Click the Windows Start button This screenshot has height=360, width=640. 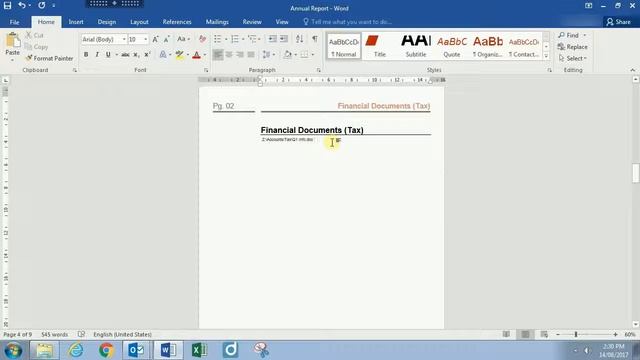(13, 350)
